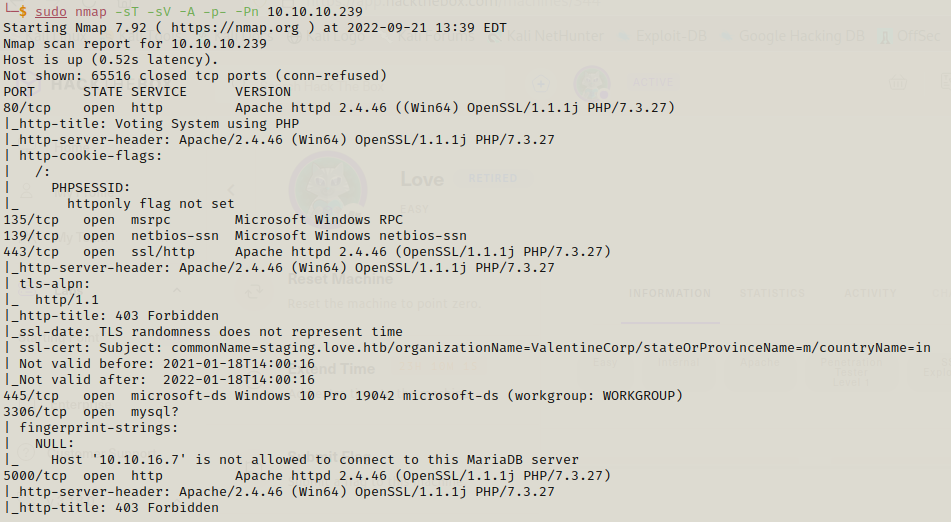951x522 pixels.
Task: Open the OffSec bookmark
Action: (x=911, y=36)
